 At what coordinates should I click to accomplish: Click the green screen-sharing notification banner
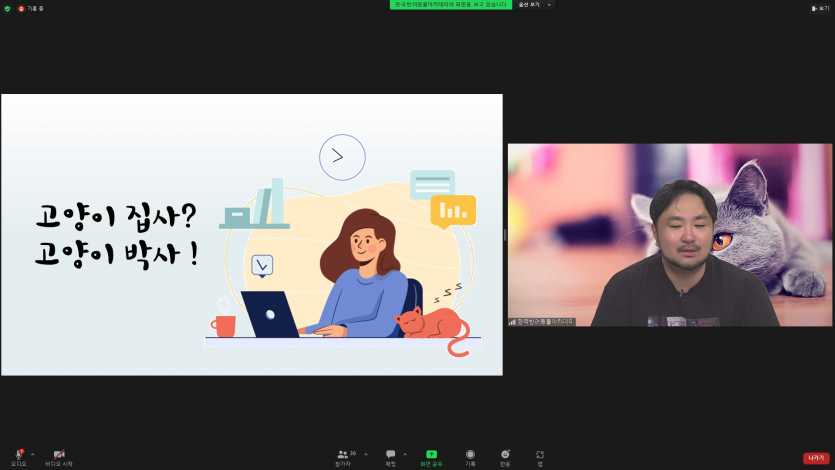tap(451, 5)
